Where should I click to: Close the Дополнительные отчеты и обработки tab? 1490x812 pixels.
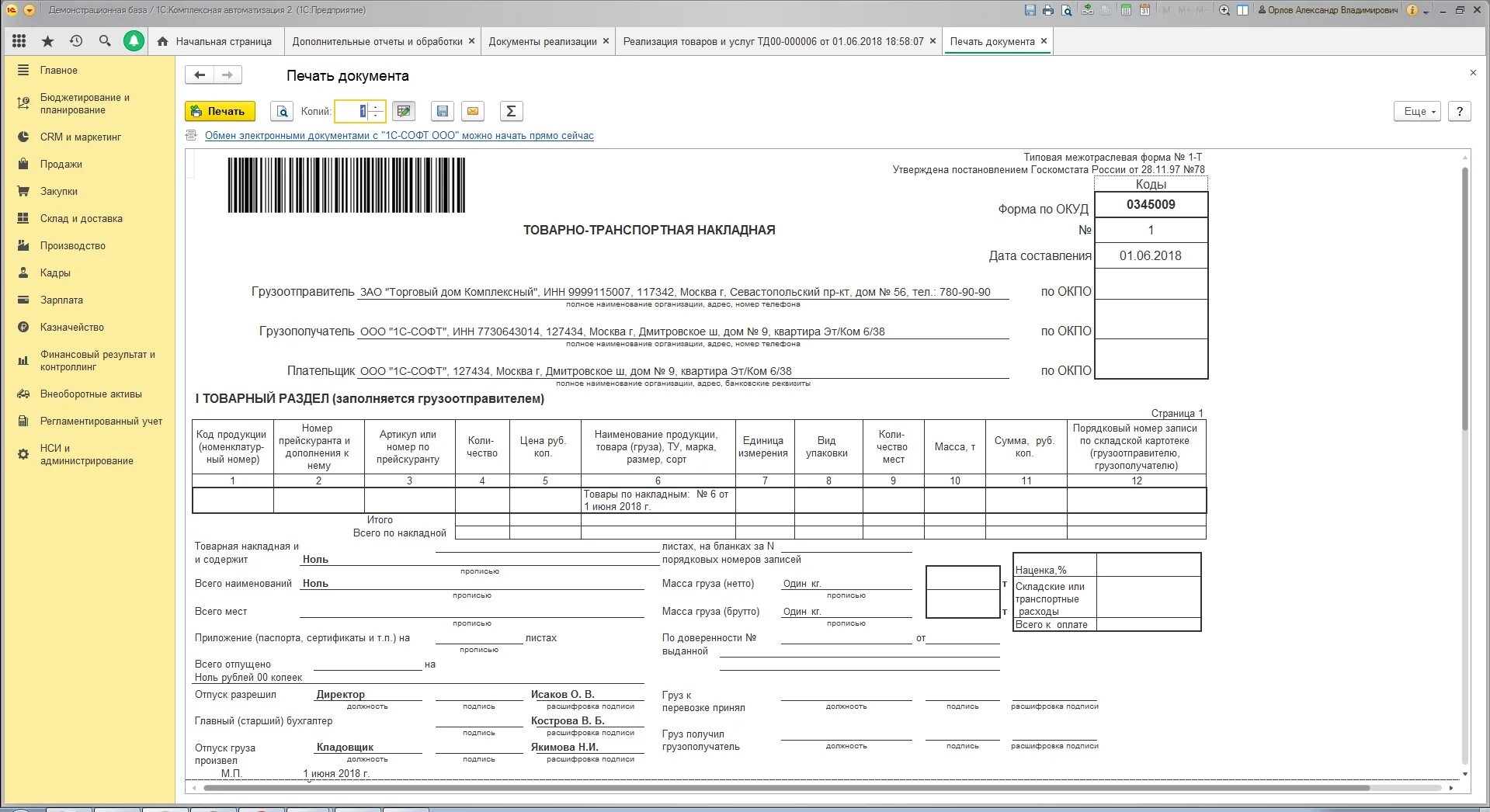click(471, 41)
